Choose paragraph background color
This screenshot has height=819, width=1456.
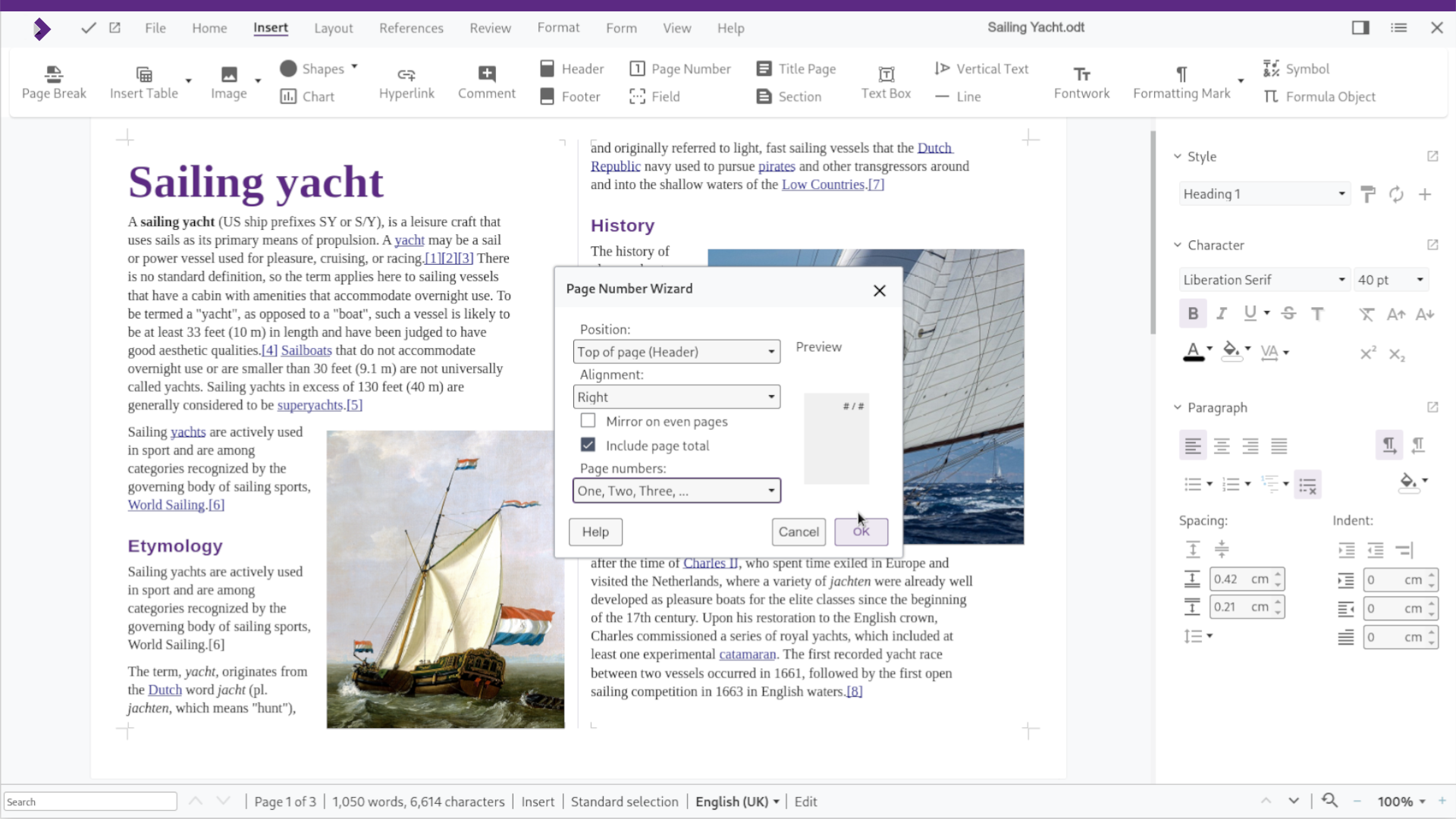1407,483
